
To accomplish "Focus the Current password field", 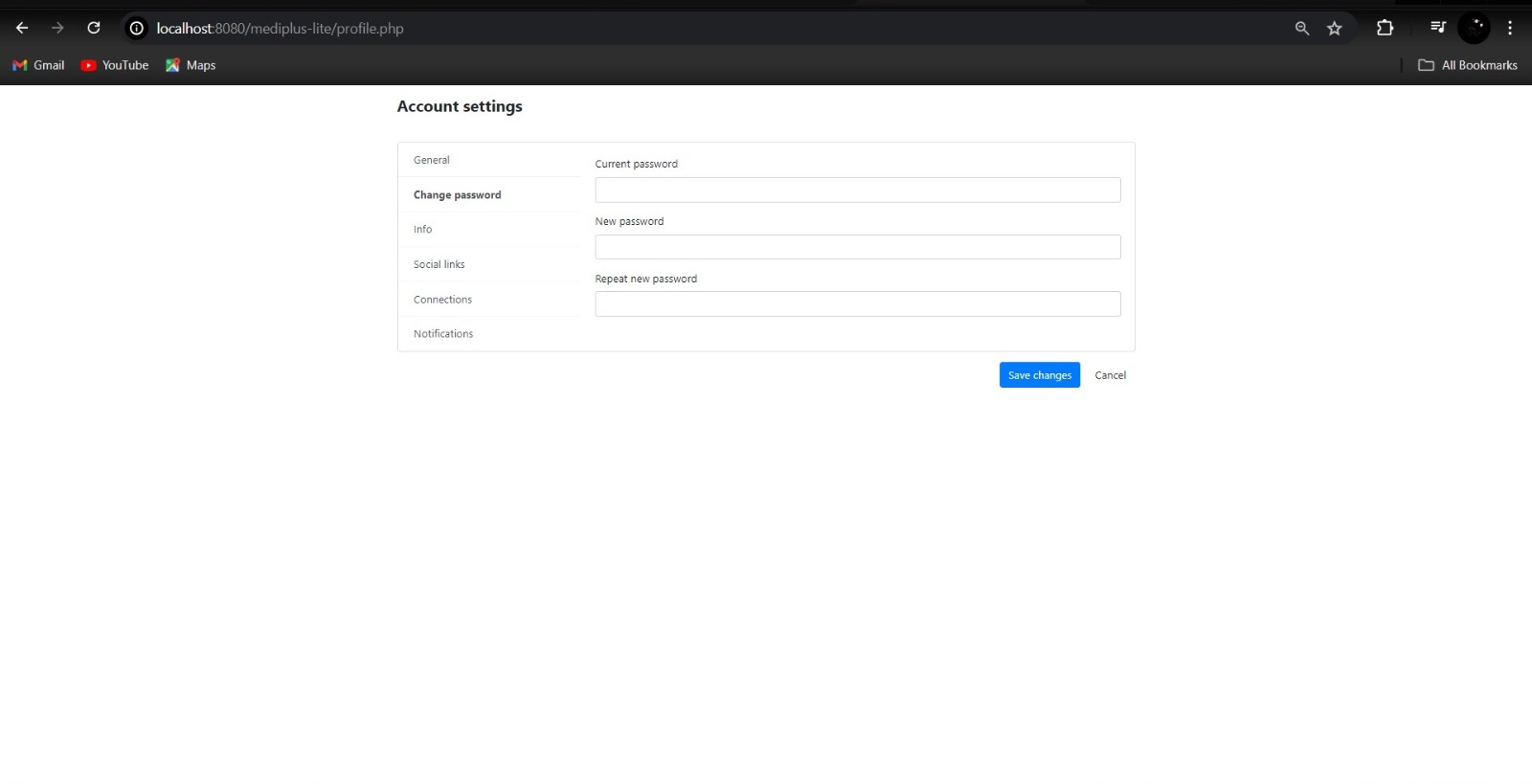I will tap(858, 190).
